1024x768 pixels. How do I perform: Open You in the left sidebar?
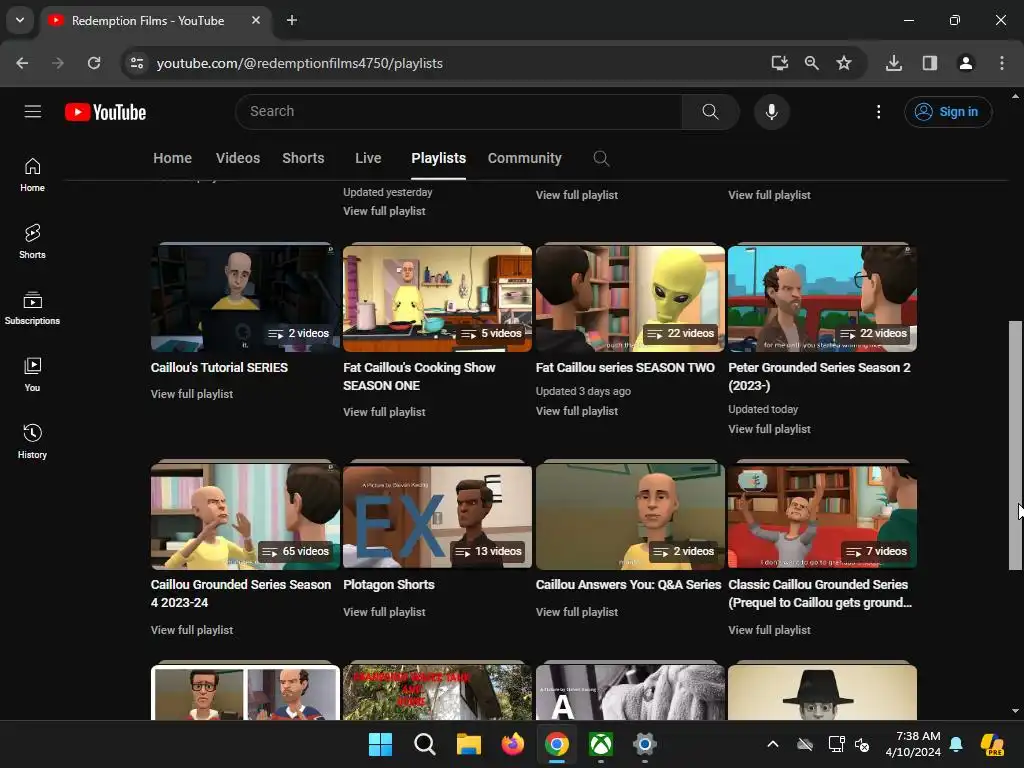tap(32, 375)
